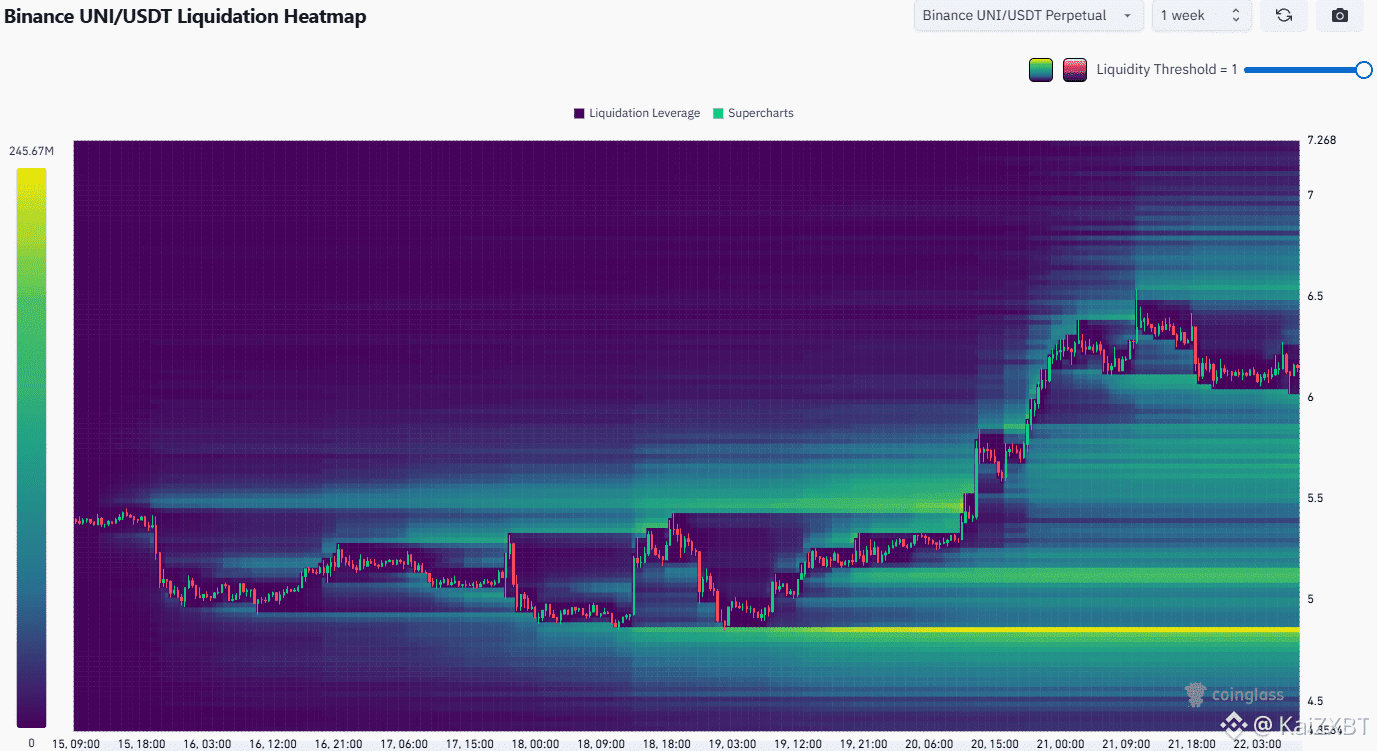Switch the heatmap to the pink color scheme
The image size is (1377, 751).
1074,69
